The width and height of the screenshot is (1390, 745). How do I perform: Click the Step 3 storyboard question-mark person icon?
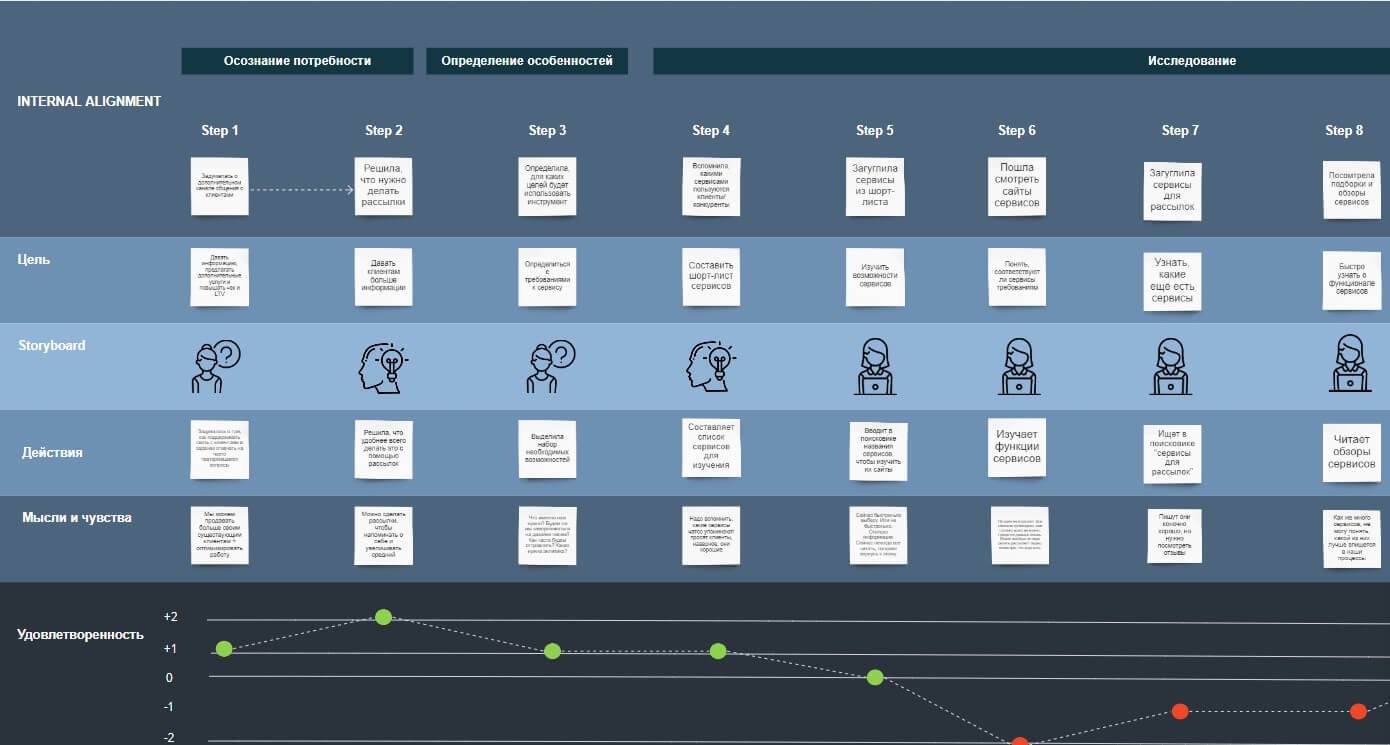(549, 367)
